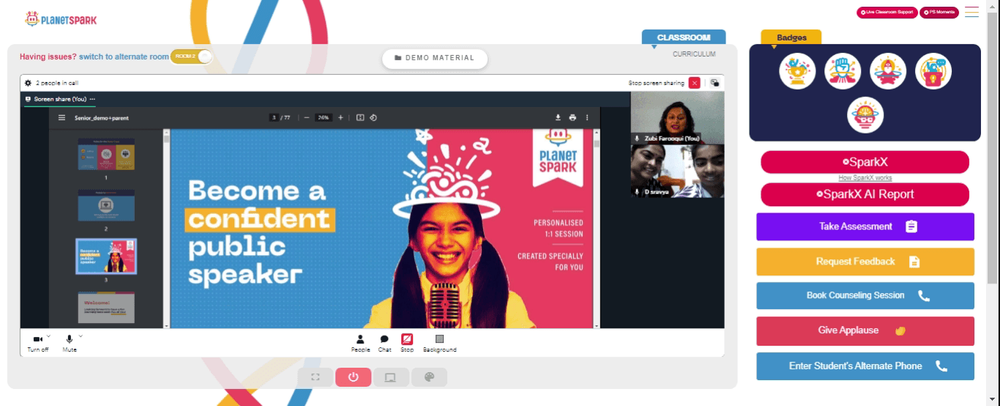Click the whiteboard screen button below video

[391, 377]
